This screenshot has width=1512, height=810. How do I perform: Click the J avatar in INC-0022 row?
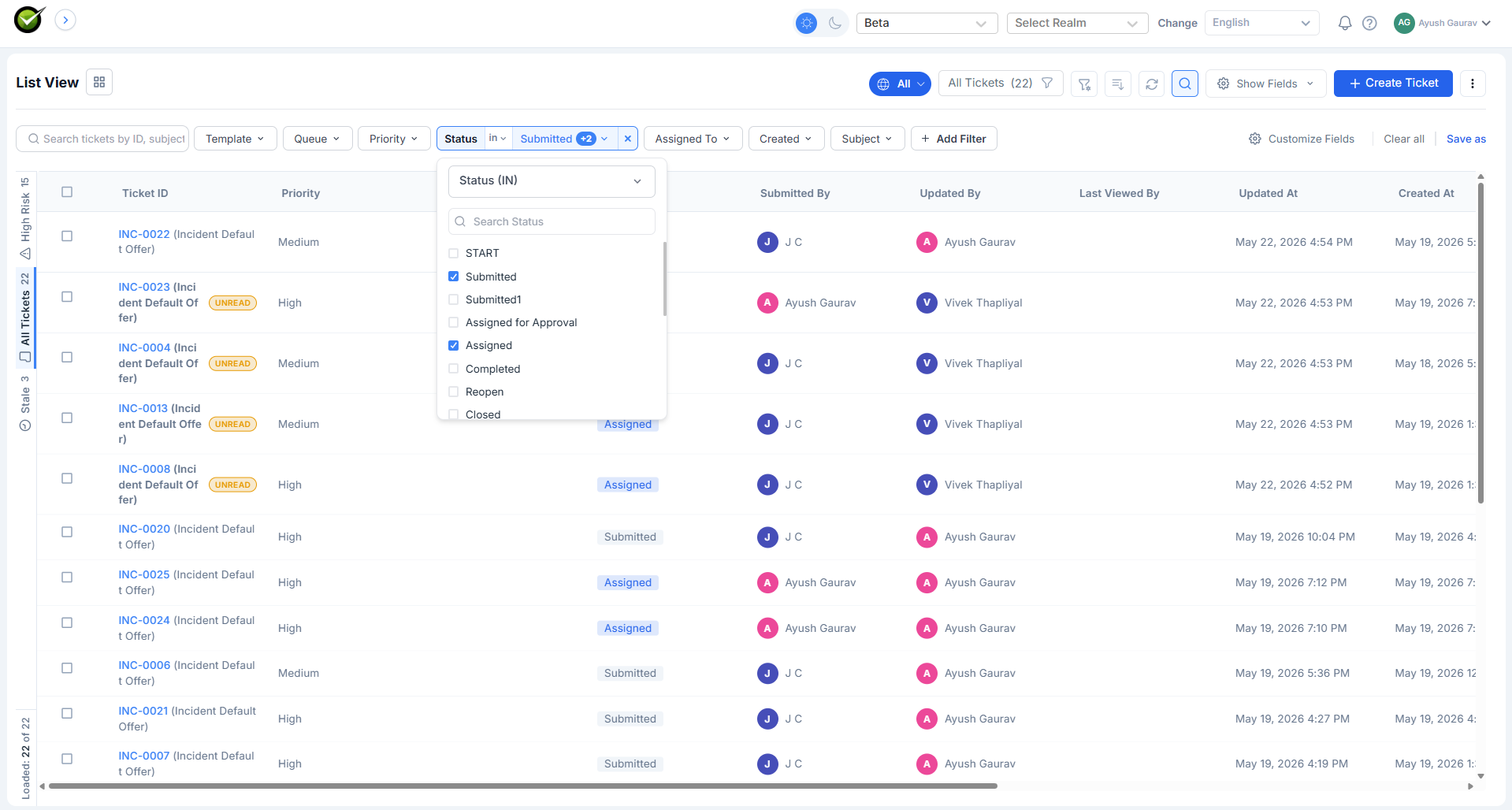pyautogui.click(x=767, y=242)
